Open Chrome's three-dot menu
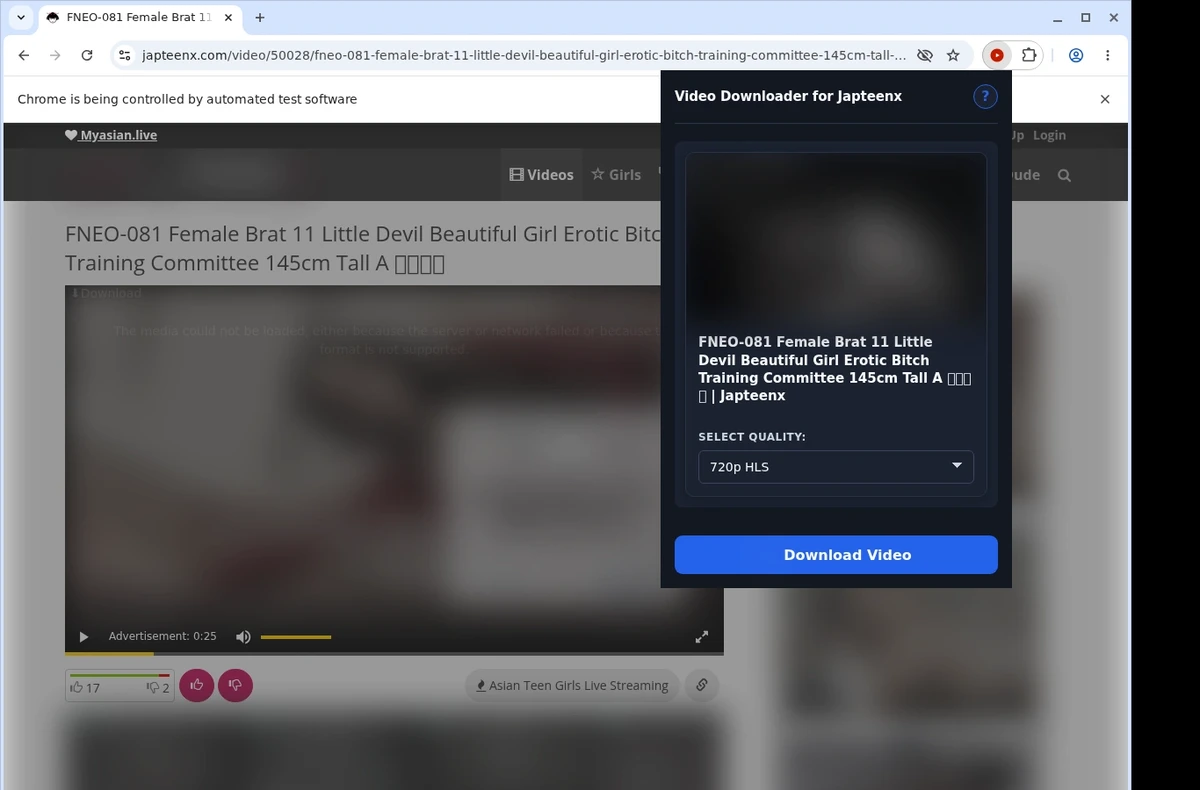This screenshot has width=1200, height=790. tap(1108, 56)
